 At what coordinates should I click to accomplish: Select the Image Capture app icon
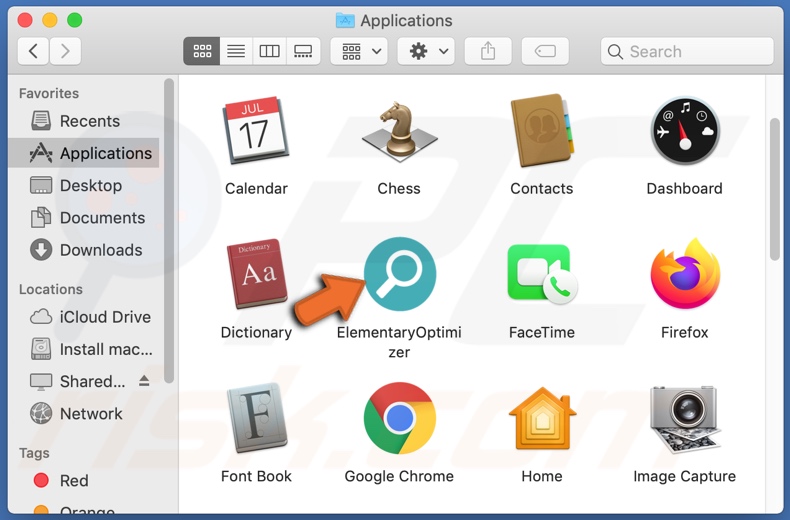click(x=685, y=419)
